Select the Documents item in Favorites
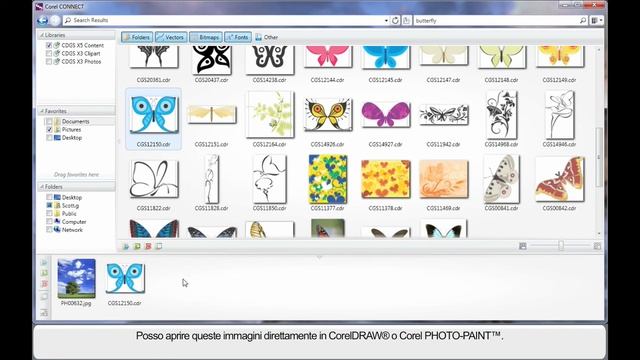The height and width of the screenshot is (360, 640). 76,122
